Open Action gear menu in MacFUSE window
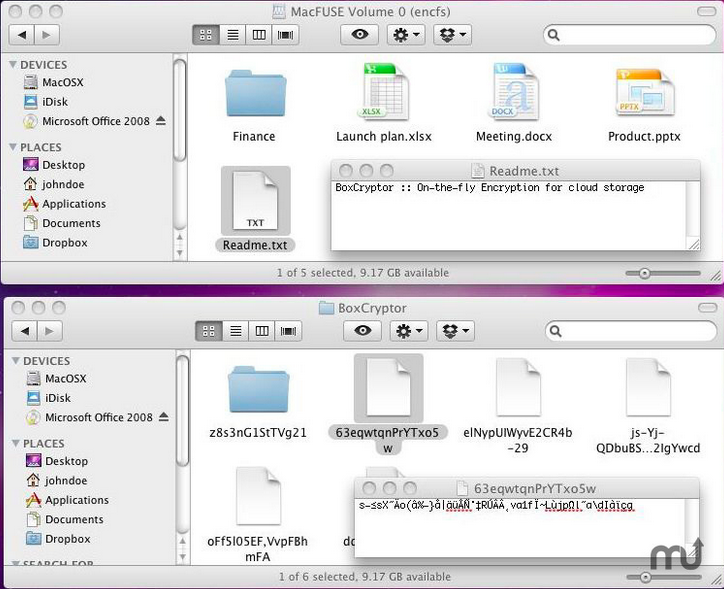The image size is (724, 589). 406,35
